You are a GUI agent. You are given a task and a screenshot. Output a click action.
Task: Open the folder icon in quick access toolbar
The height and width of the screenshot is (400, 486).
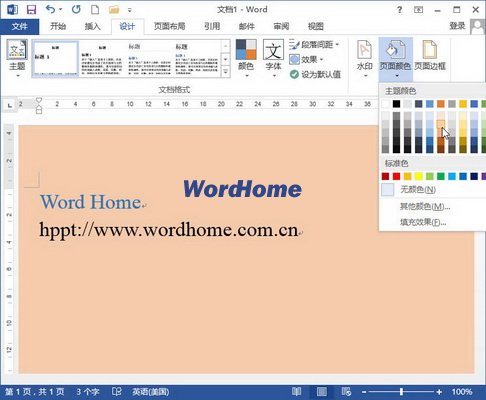114,10
